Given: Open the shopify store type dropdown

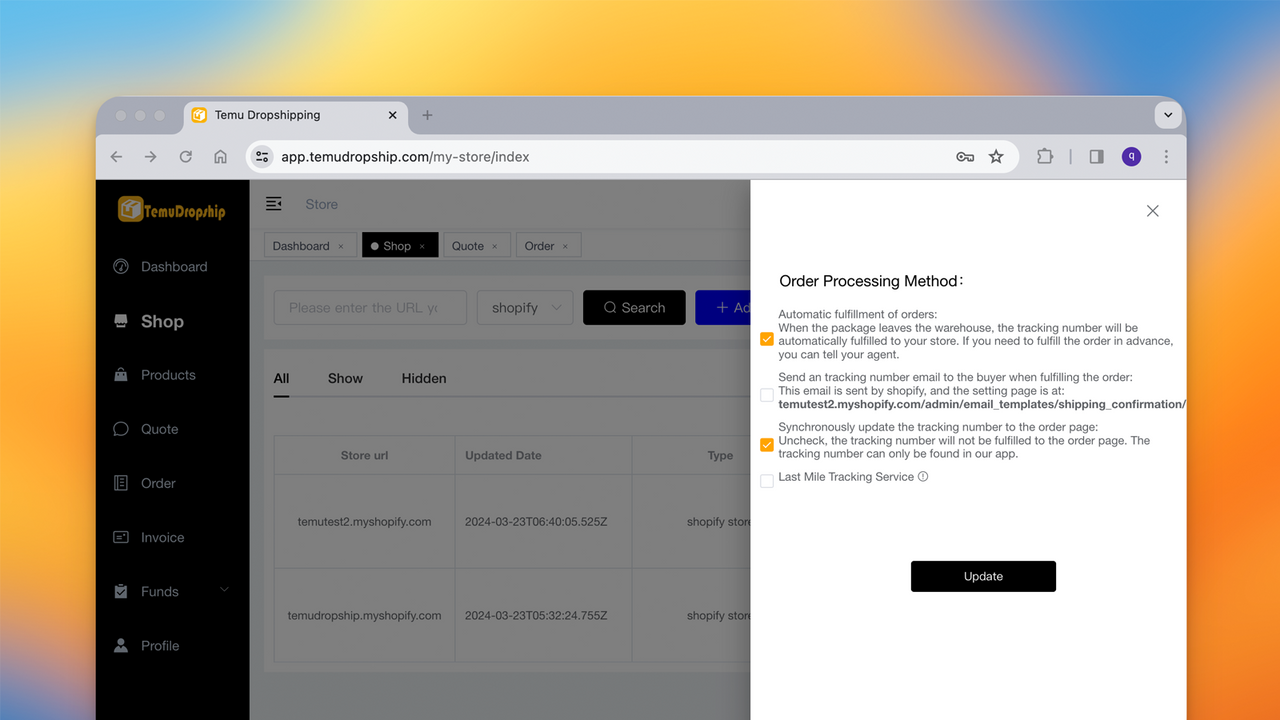Looking at the screenshot, I should click(525, 308).
